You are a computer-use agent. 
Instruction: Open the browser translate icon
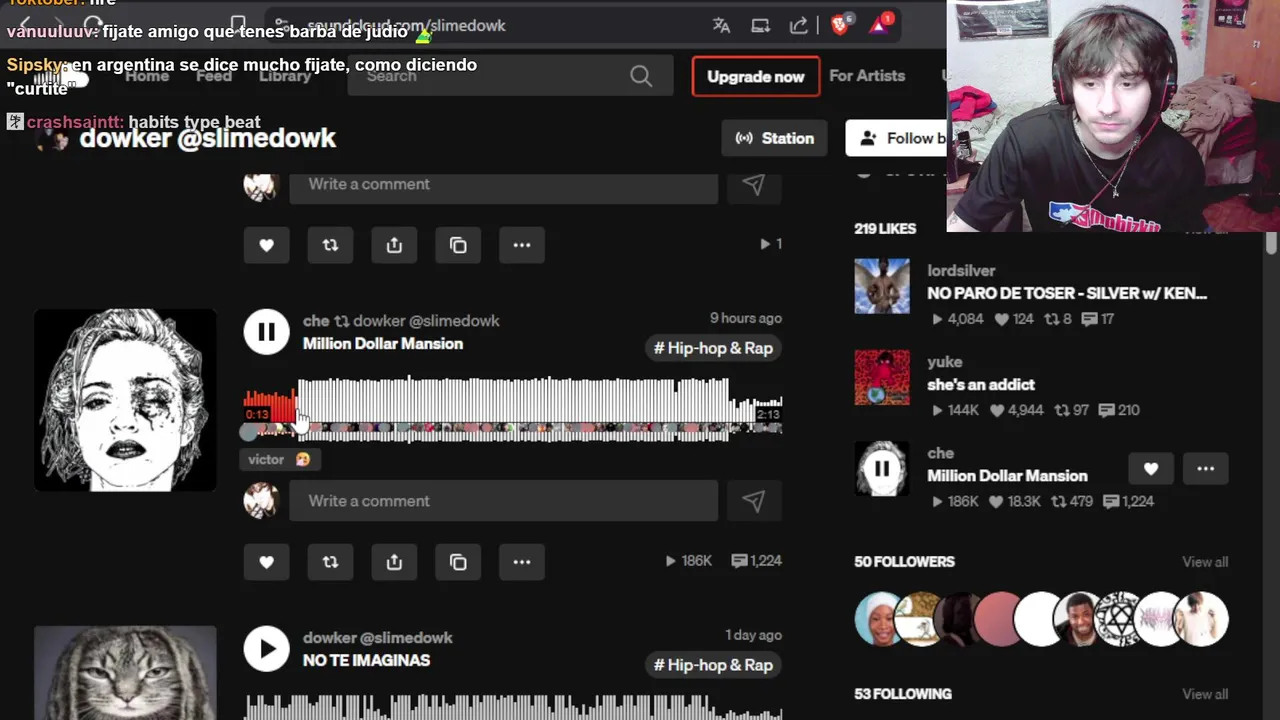coord(721,26)
